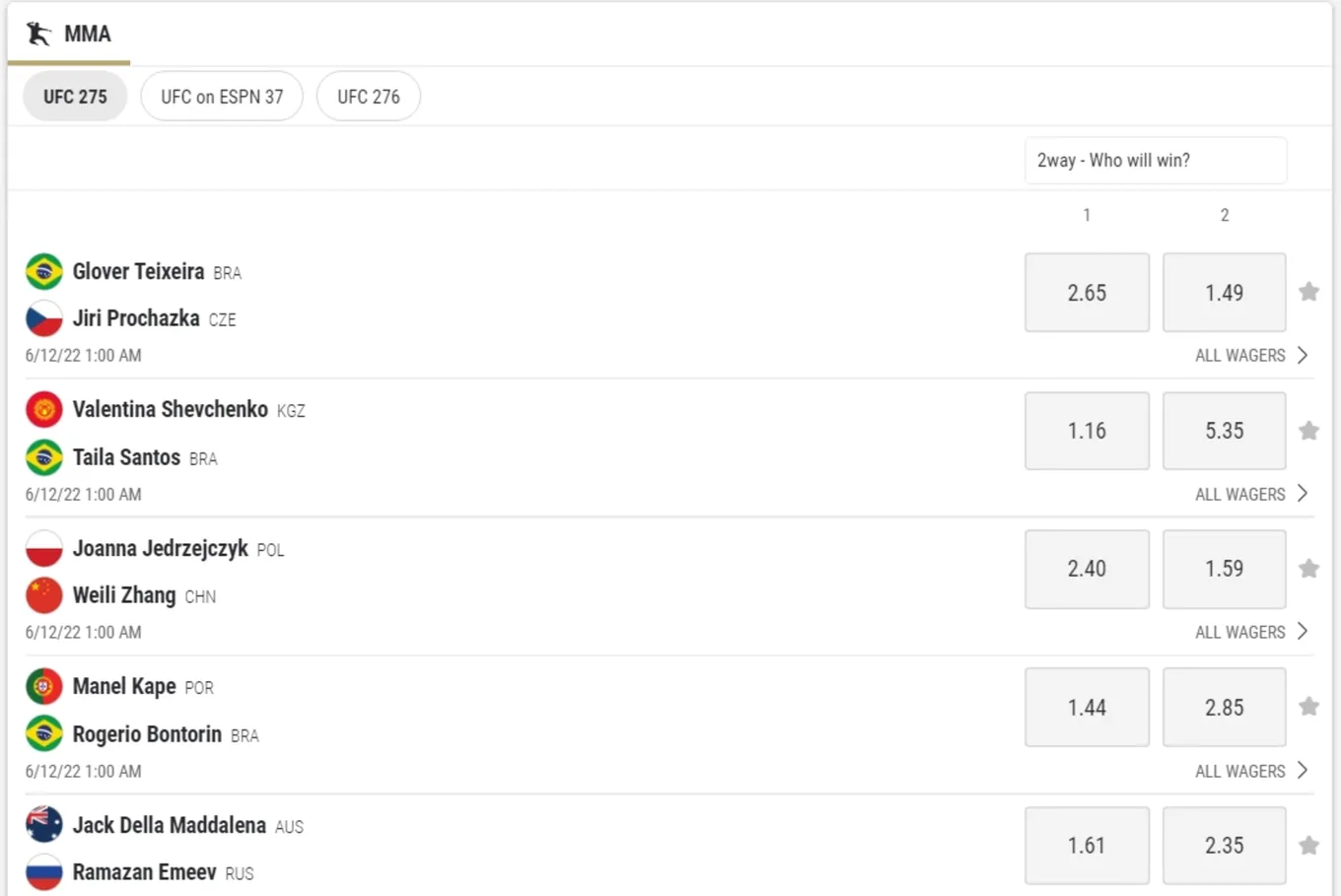
Task: Star the Jedrzejczyk vs Zhang fight
Action: [1308, 569]
